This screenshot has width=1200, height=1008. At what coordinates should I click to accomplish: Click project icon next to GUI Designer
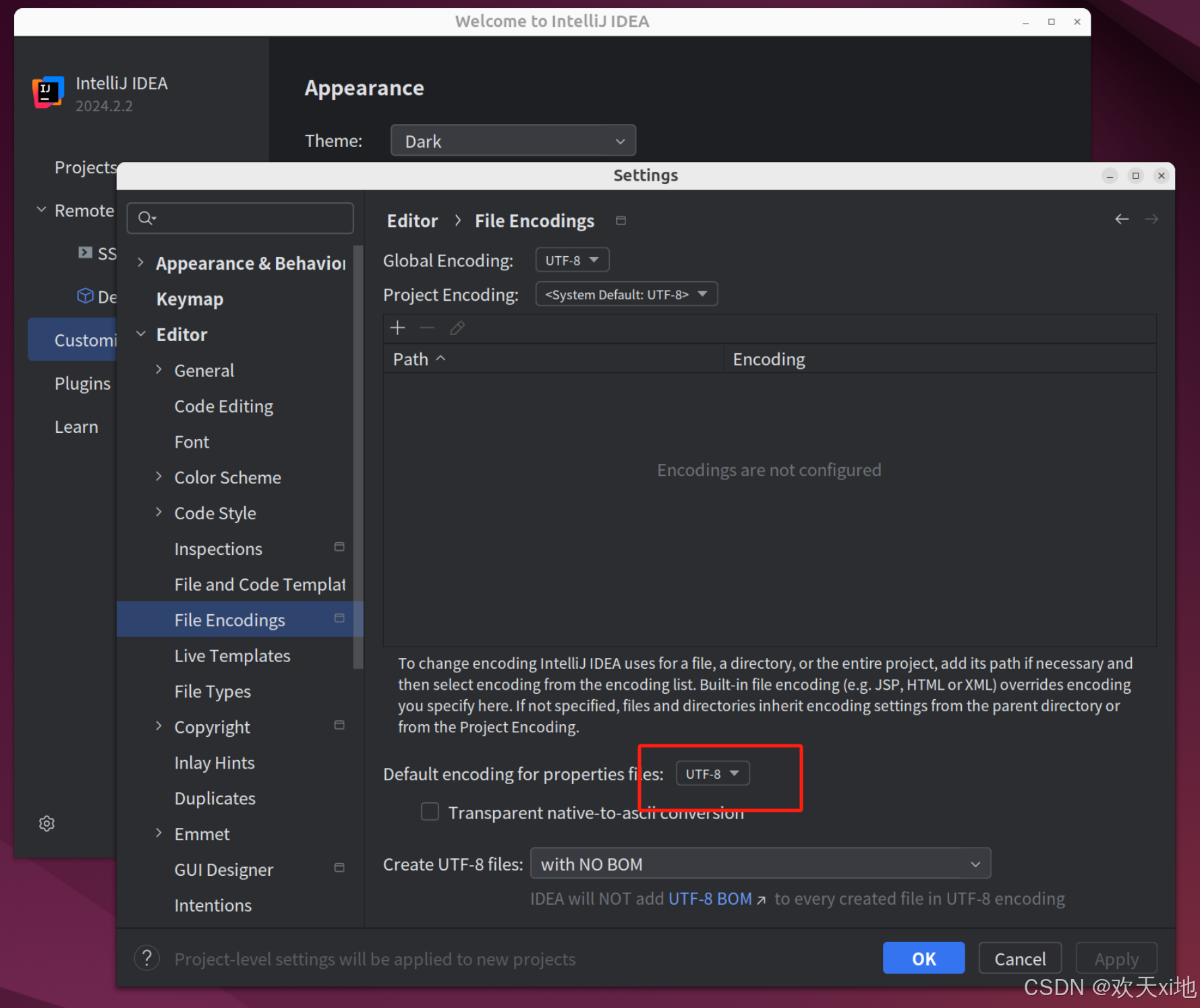pyautogui.click(x=339, y=868)
